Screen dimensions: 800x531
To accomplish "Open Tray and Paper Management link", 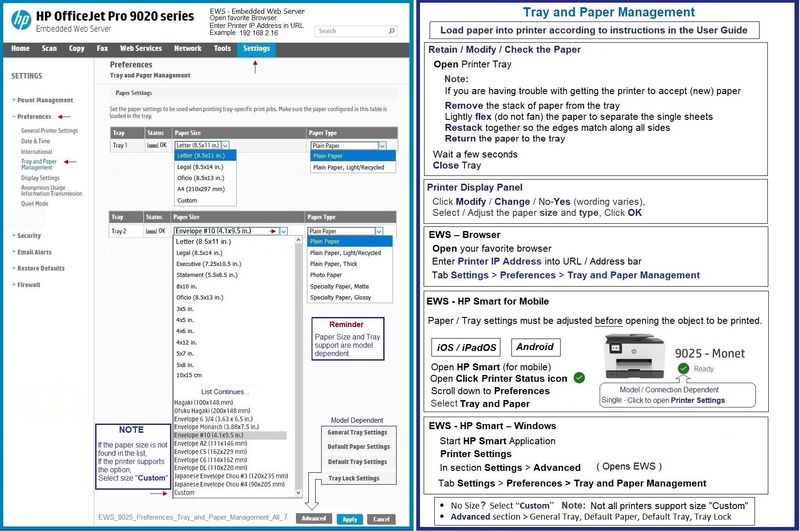I will pyautogui.click(x=39, y=164).
